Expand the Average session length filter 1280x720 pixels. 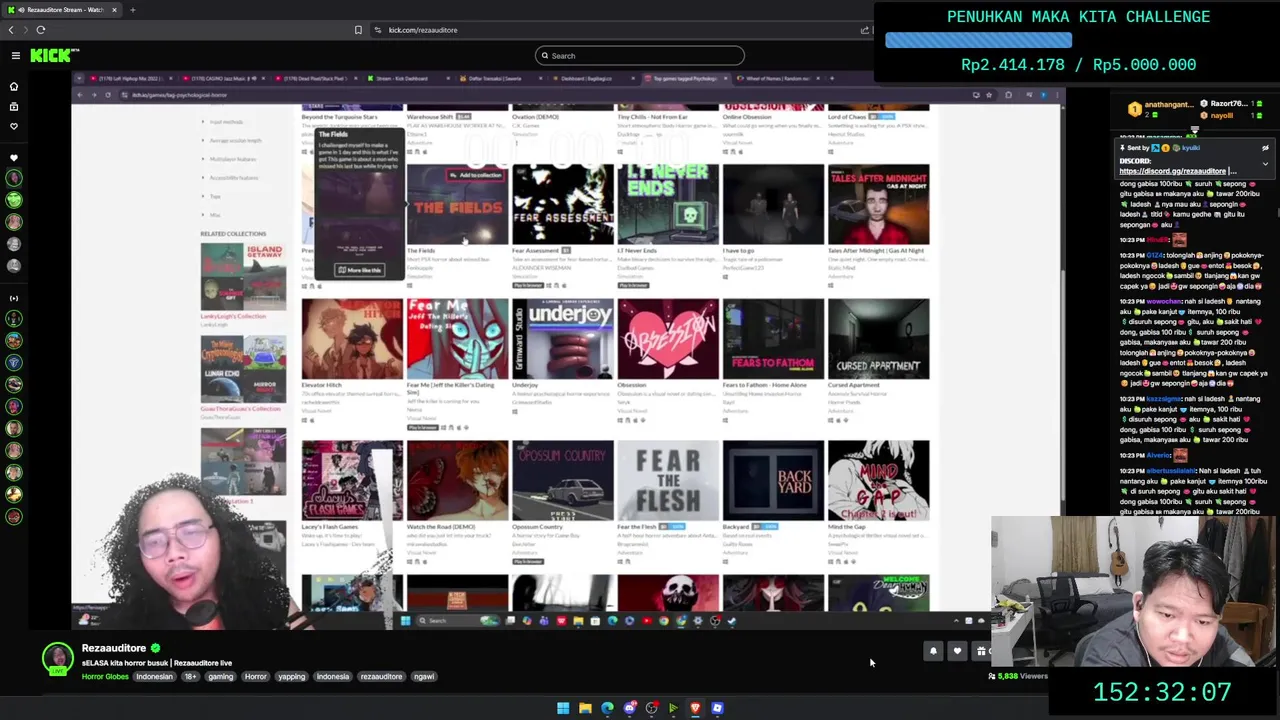tap(234, 141)
